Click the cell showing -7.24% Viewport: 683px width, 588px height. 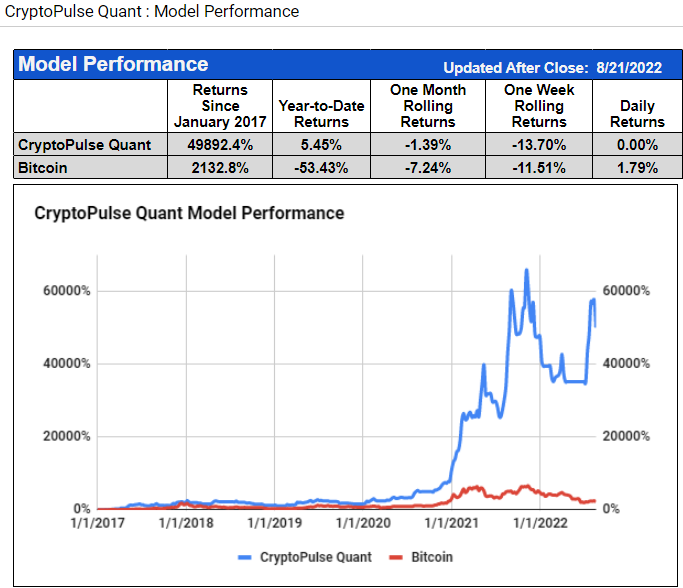(x=428, y=168)
